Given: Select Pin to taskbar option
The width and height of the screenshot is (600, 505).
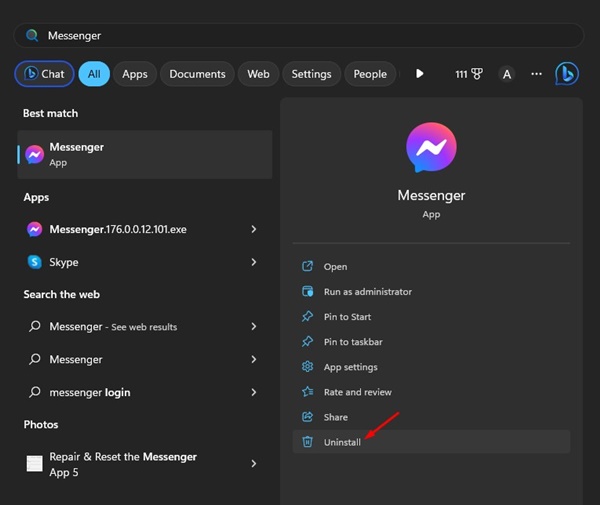Looking at the screenshot, I should 353,342.
